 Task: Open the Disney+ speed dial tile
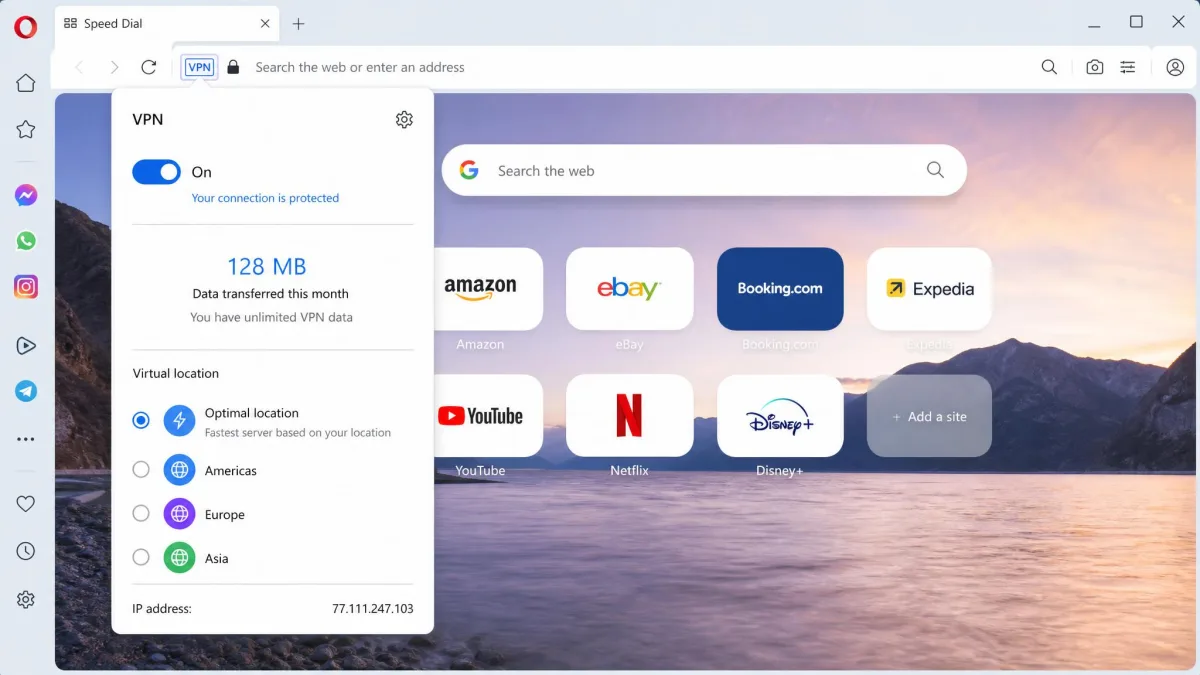[780, 416]
